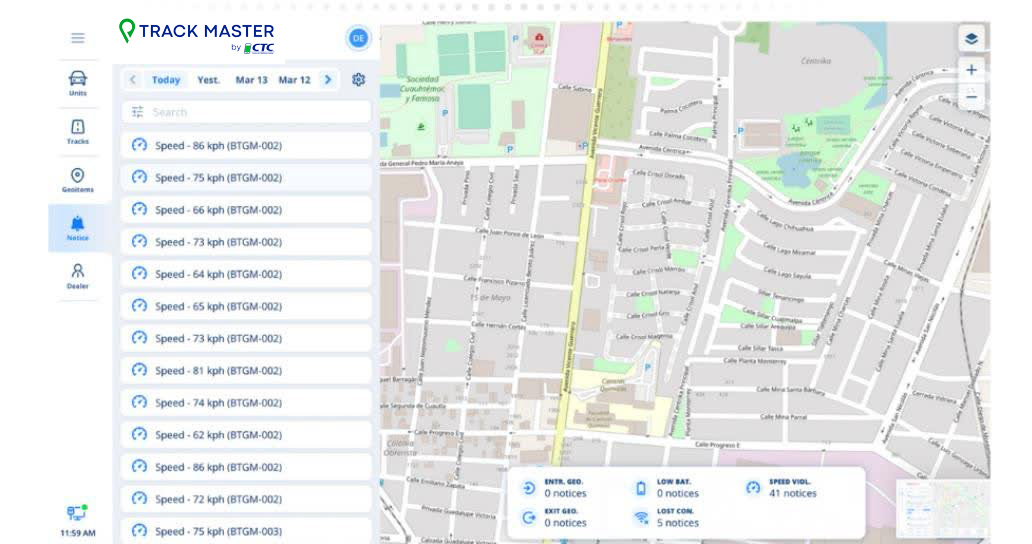Open the Dealer section

pos(78,276)
